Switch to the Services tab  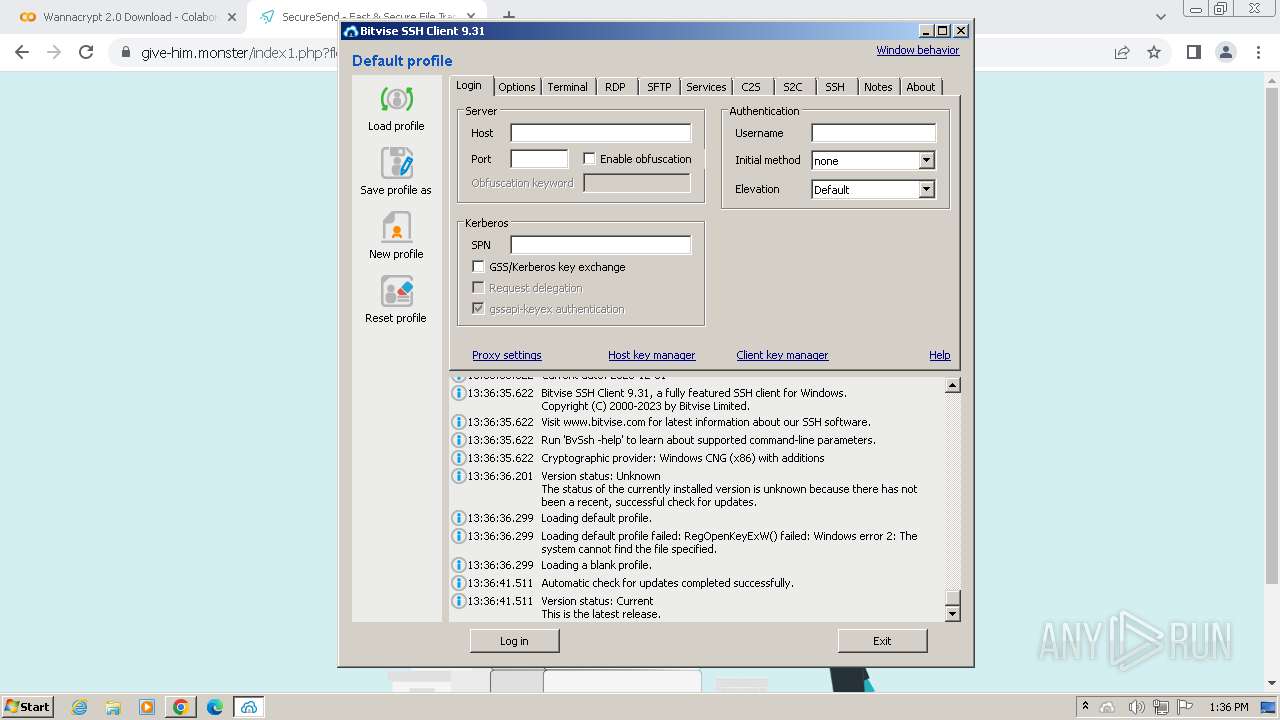point(706,87)
